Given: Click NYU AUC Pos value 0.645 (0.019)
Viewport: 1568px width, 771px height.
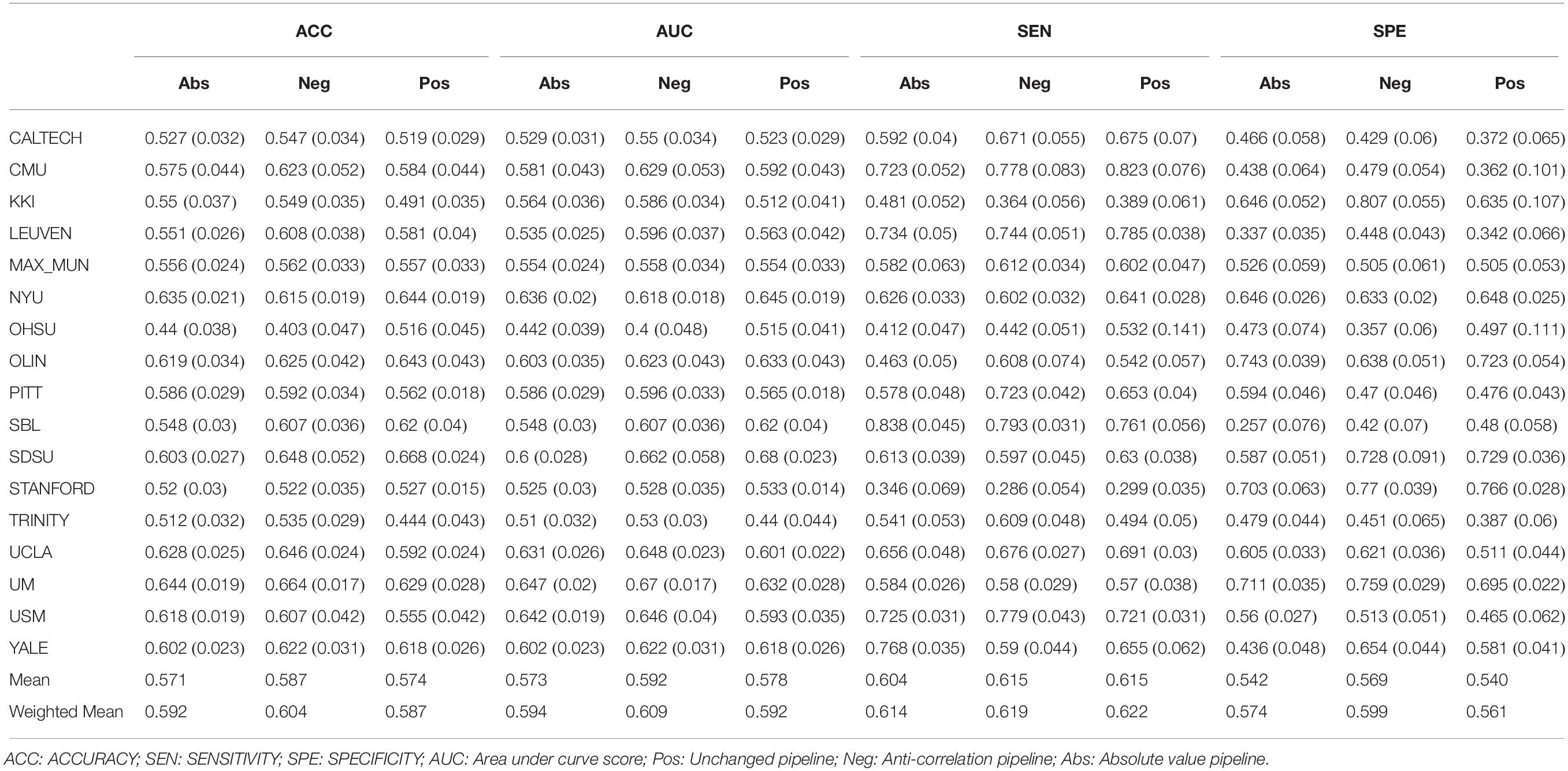Looking at the screenshot, I should [x=795, y=297].
